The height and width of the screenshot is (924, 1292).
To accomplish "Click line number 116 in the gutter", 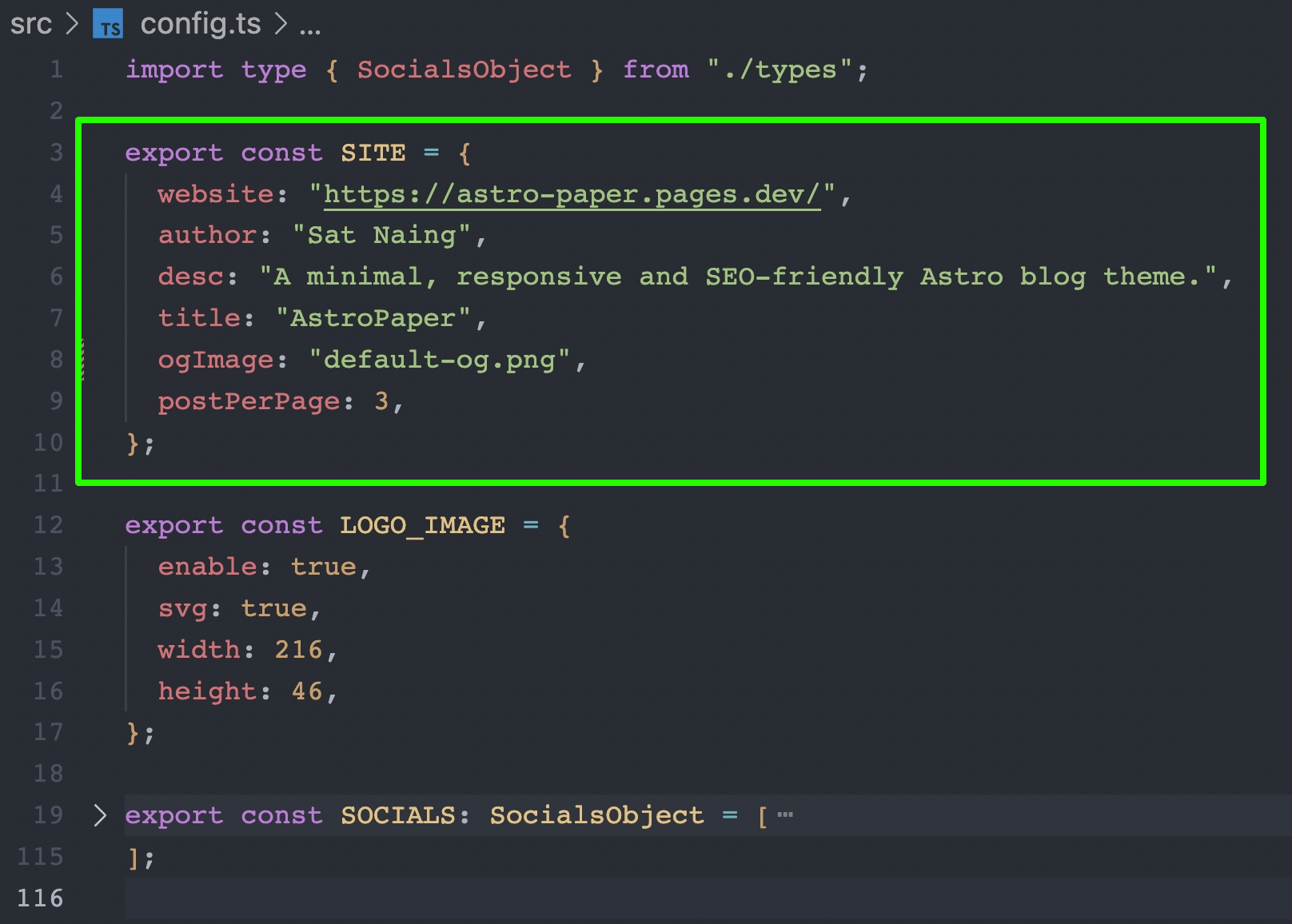I will click(x=40, y=898).
